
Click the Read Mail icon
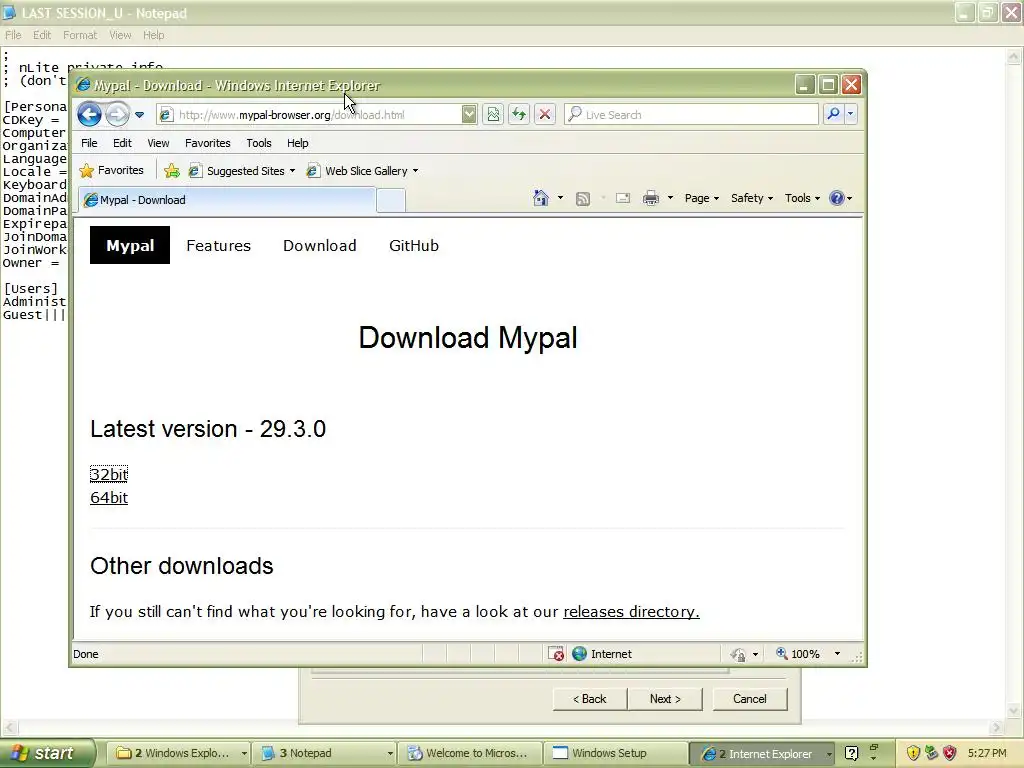click(622, 198)
